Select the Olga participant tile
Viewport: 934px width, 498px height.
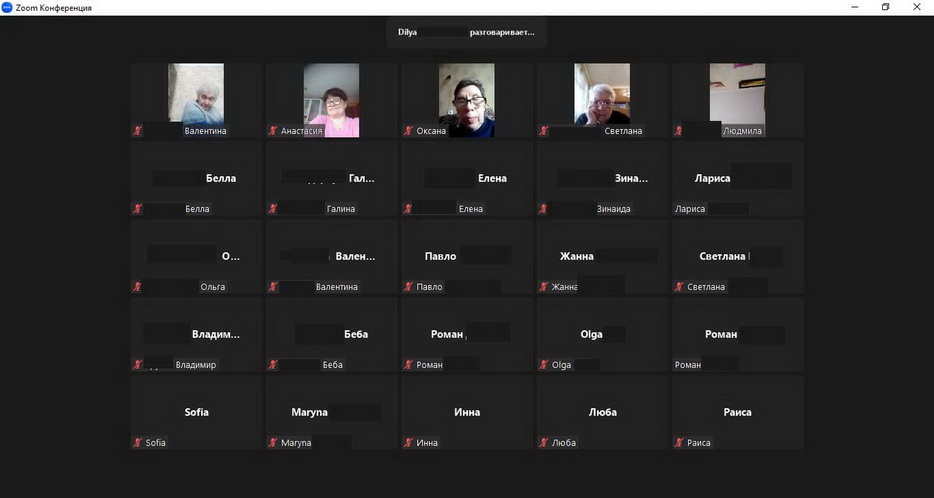click(601, 335)
